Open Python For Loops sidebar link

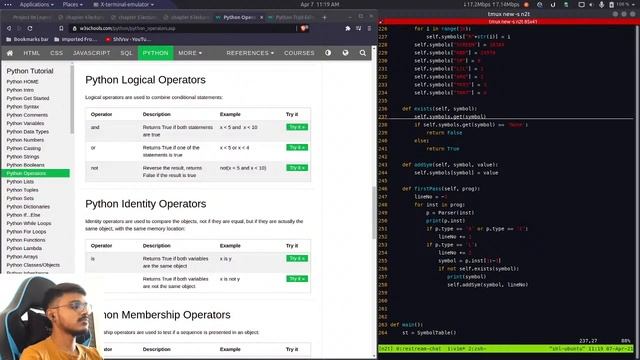tap(26, 231)
